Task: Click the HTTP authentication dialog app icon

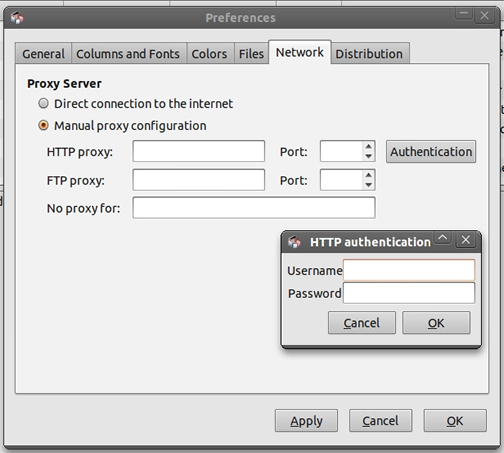Action: coord(294,242)
